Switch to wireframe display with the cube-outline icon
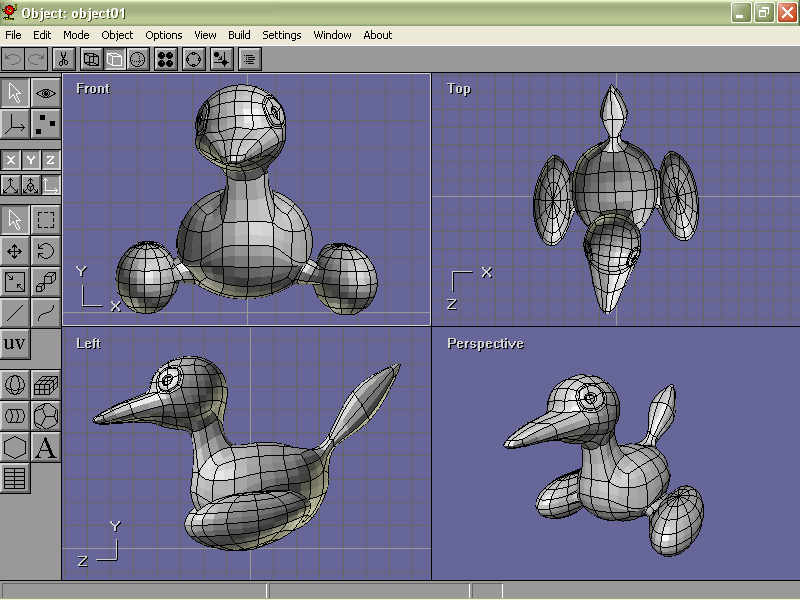800x600 pixels. click(92, 59)
